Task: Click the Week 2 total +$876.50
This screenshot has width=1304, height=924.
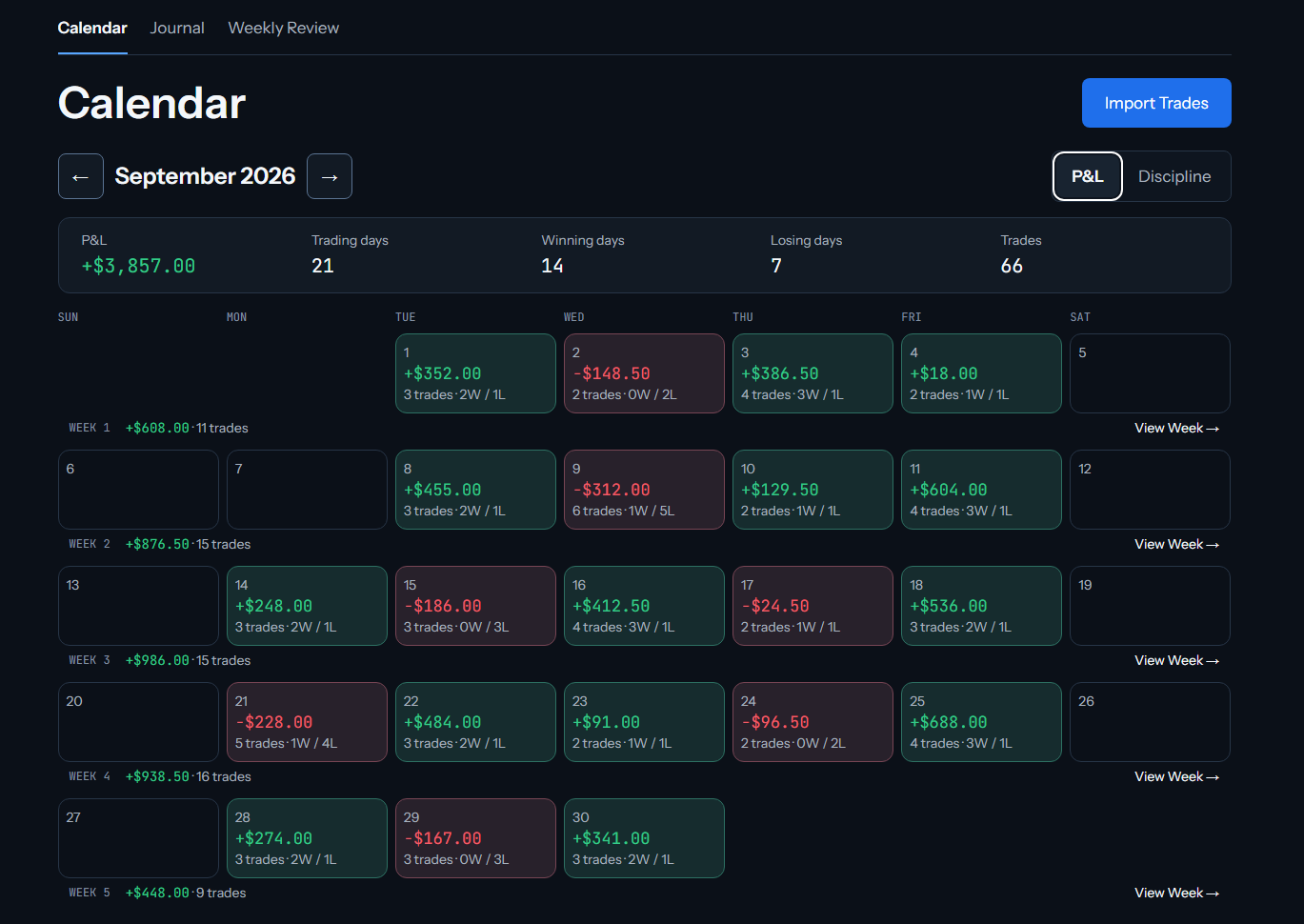Action: click(x=158, y=544)
